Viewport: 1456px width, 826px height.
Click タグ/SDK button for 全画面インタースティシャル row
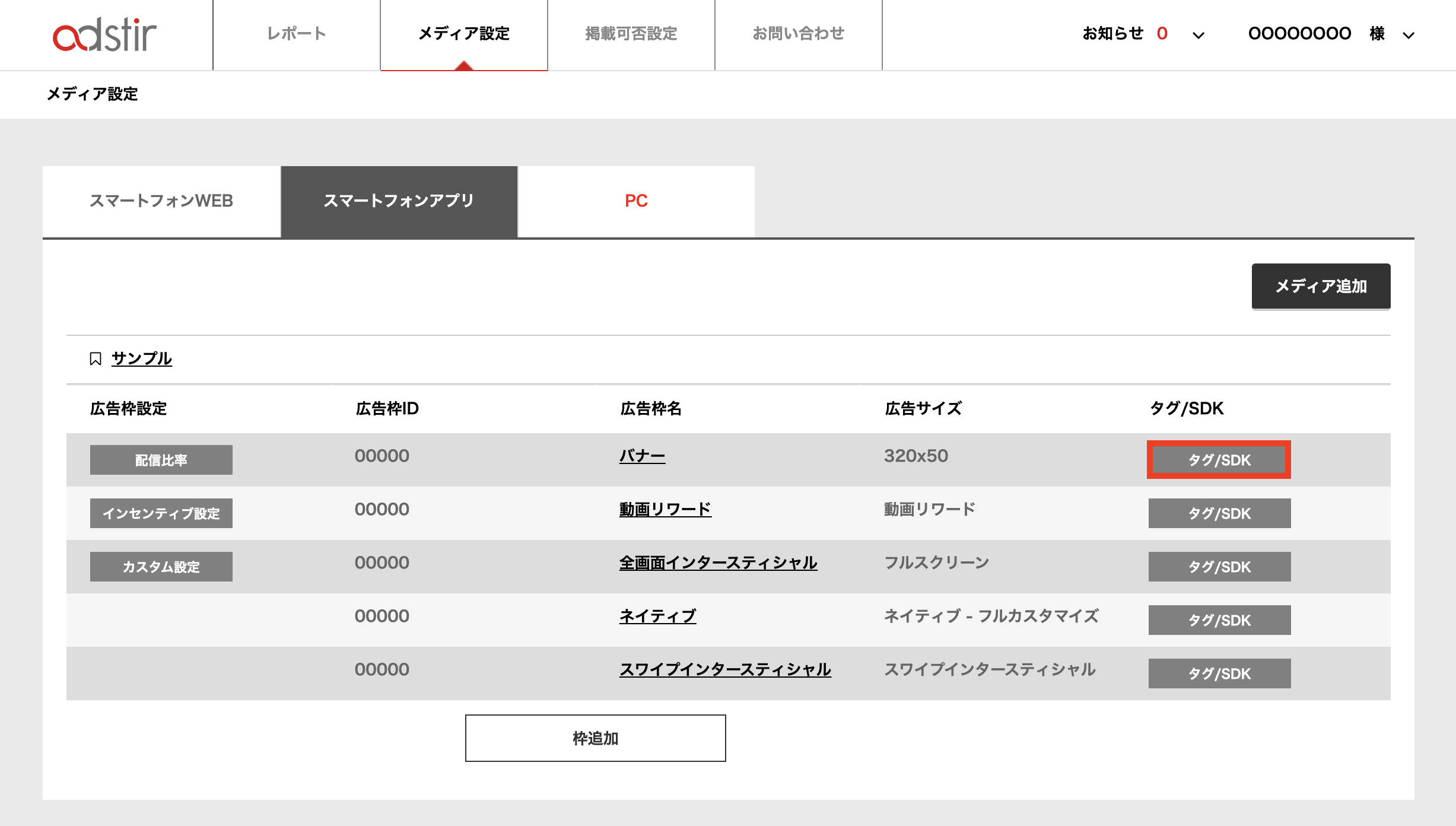pos(1219,567)
